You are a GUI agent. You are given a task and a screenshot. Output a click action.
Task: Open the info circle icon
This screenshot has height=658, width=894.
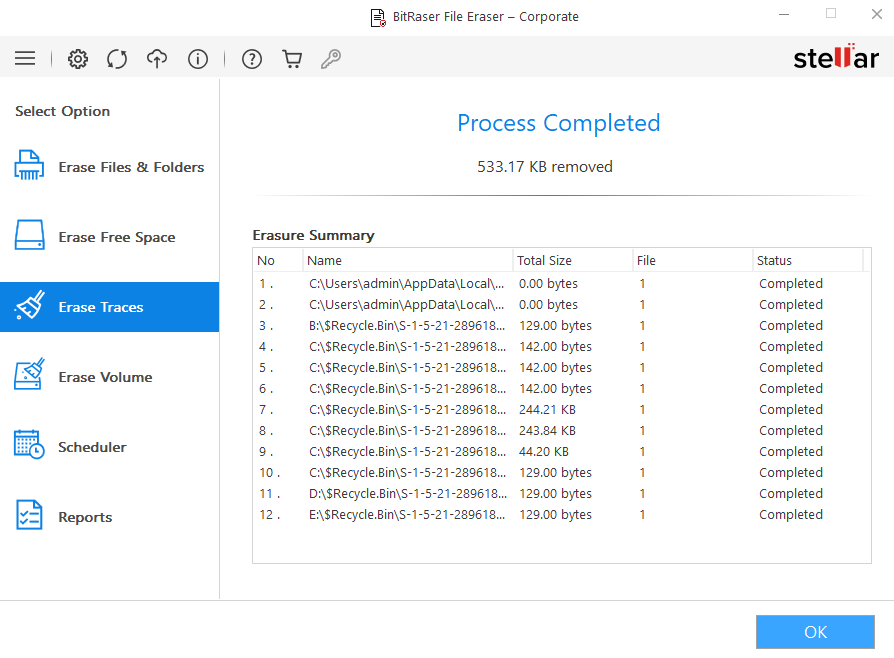click(198, 59)
